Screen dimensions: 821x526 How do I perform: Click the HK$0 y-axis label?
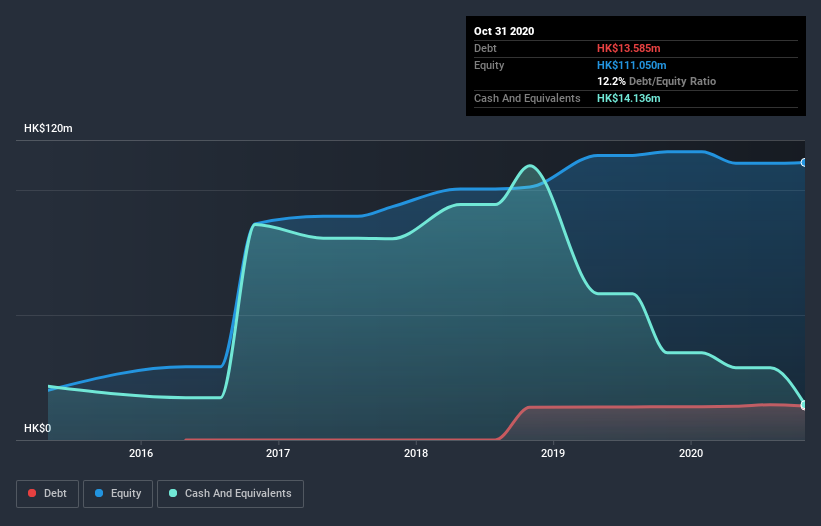[x=38, y=428]
